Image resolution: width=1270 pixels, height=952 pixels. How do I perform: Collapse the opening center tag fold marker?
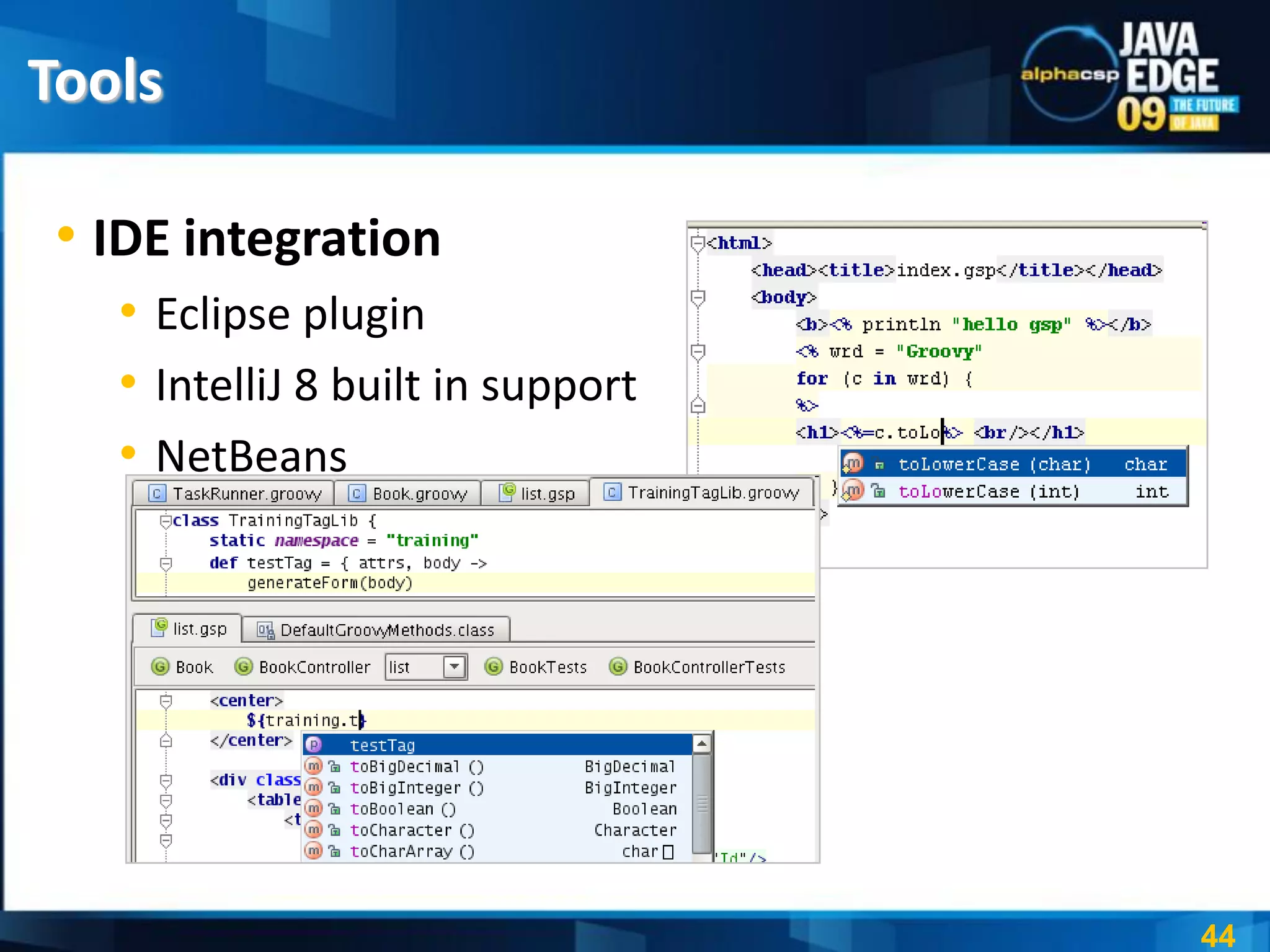[166, 701]
